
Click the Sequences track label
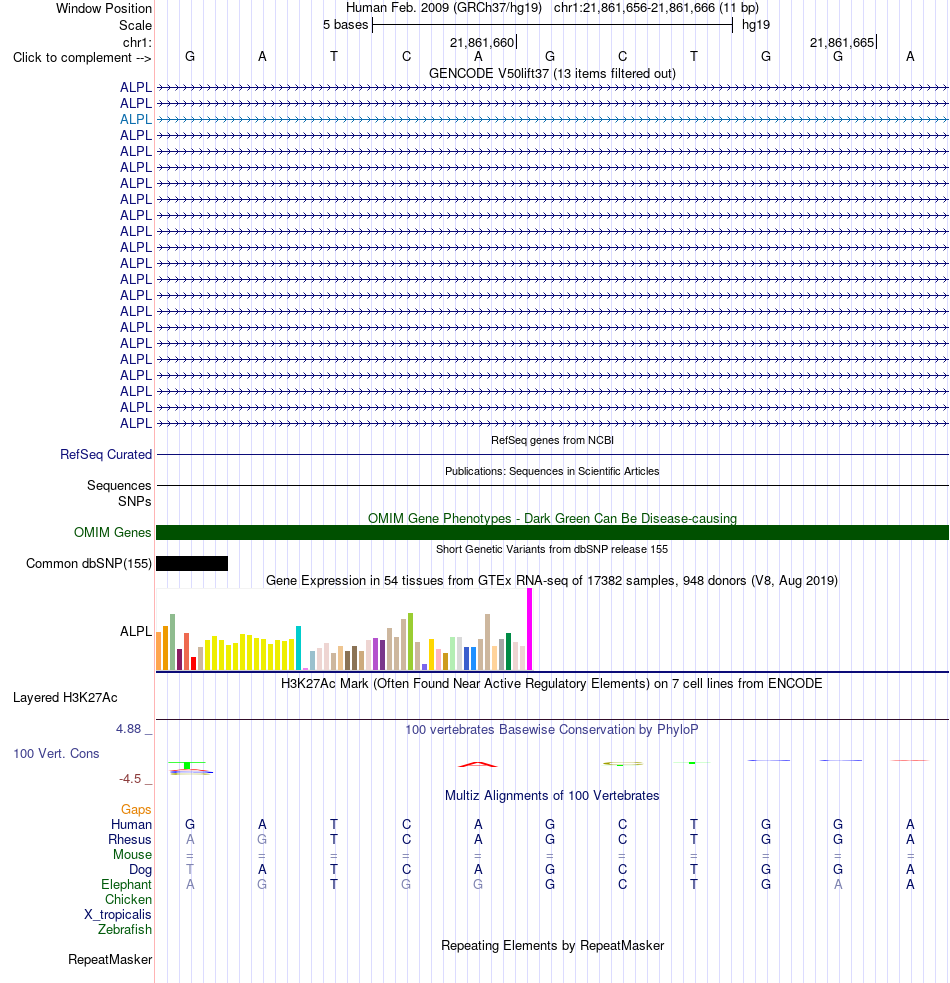[x=119, y=485]
